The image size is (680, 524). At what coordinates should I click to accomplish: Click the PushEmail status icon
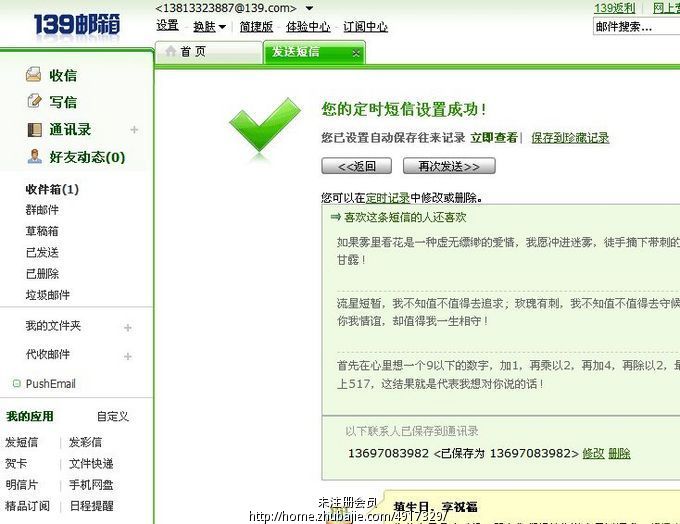(x=16, y=383)
